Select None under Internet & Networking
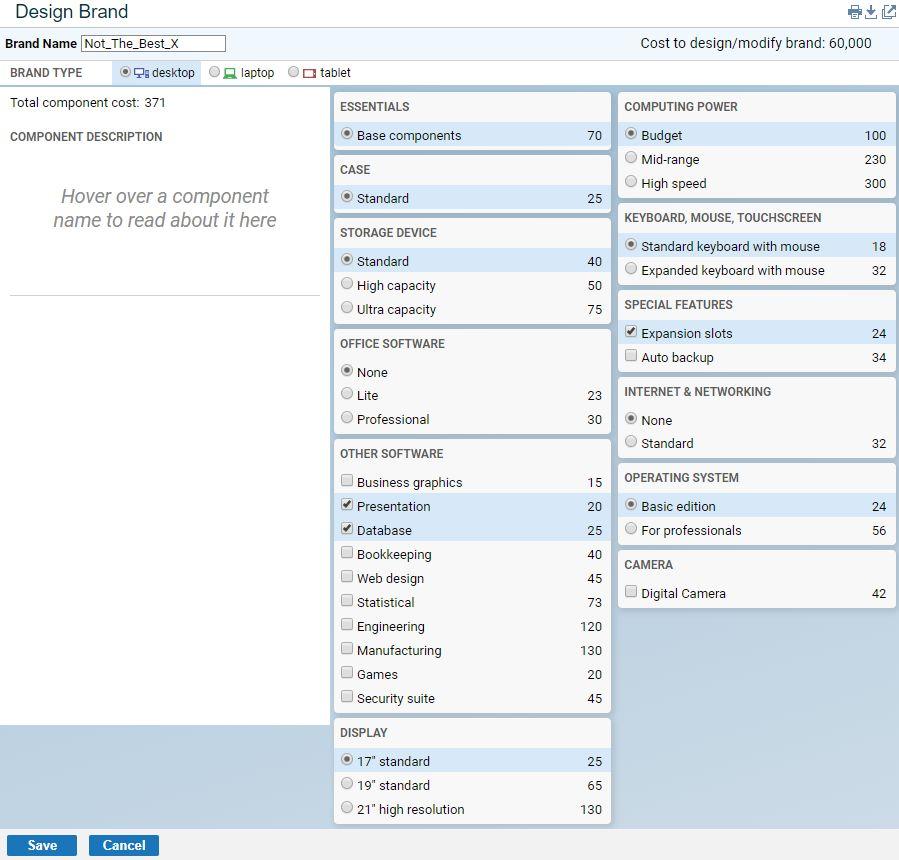 point(631,419)
